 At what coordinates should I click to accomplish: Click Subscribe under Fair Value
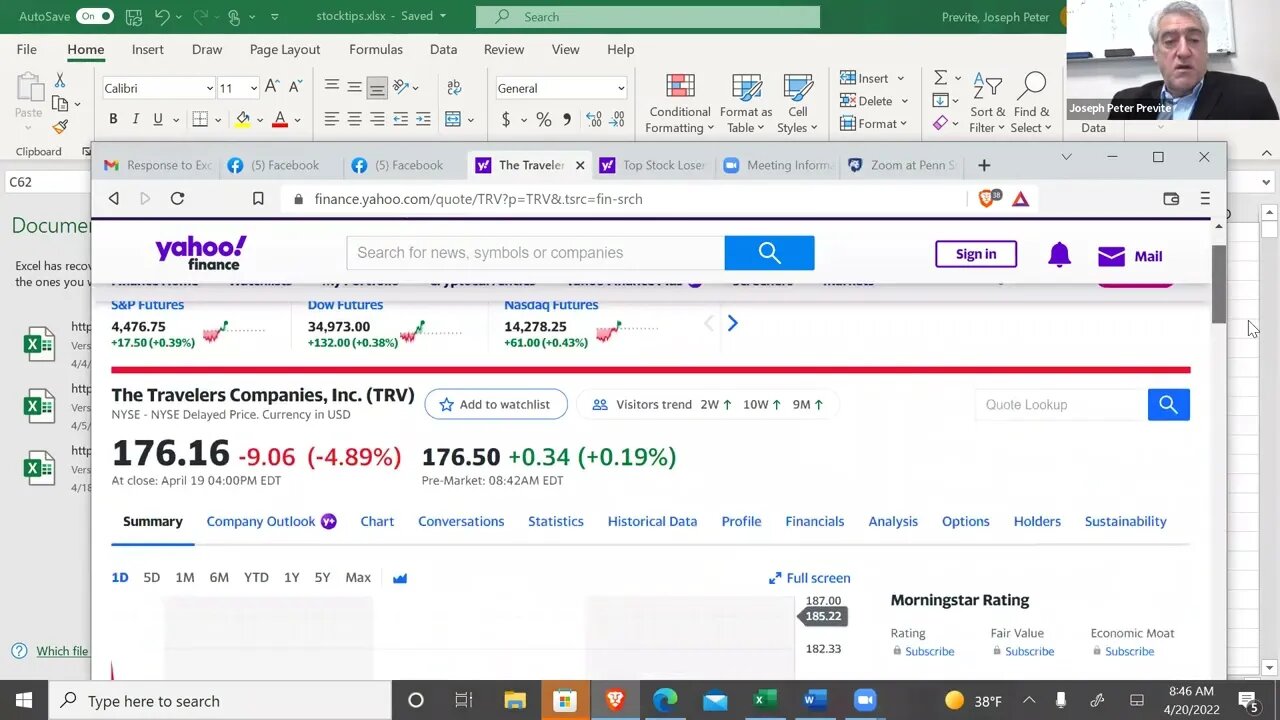coord(1029,651)
